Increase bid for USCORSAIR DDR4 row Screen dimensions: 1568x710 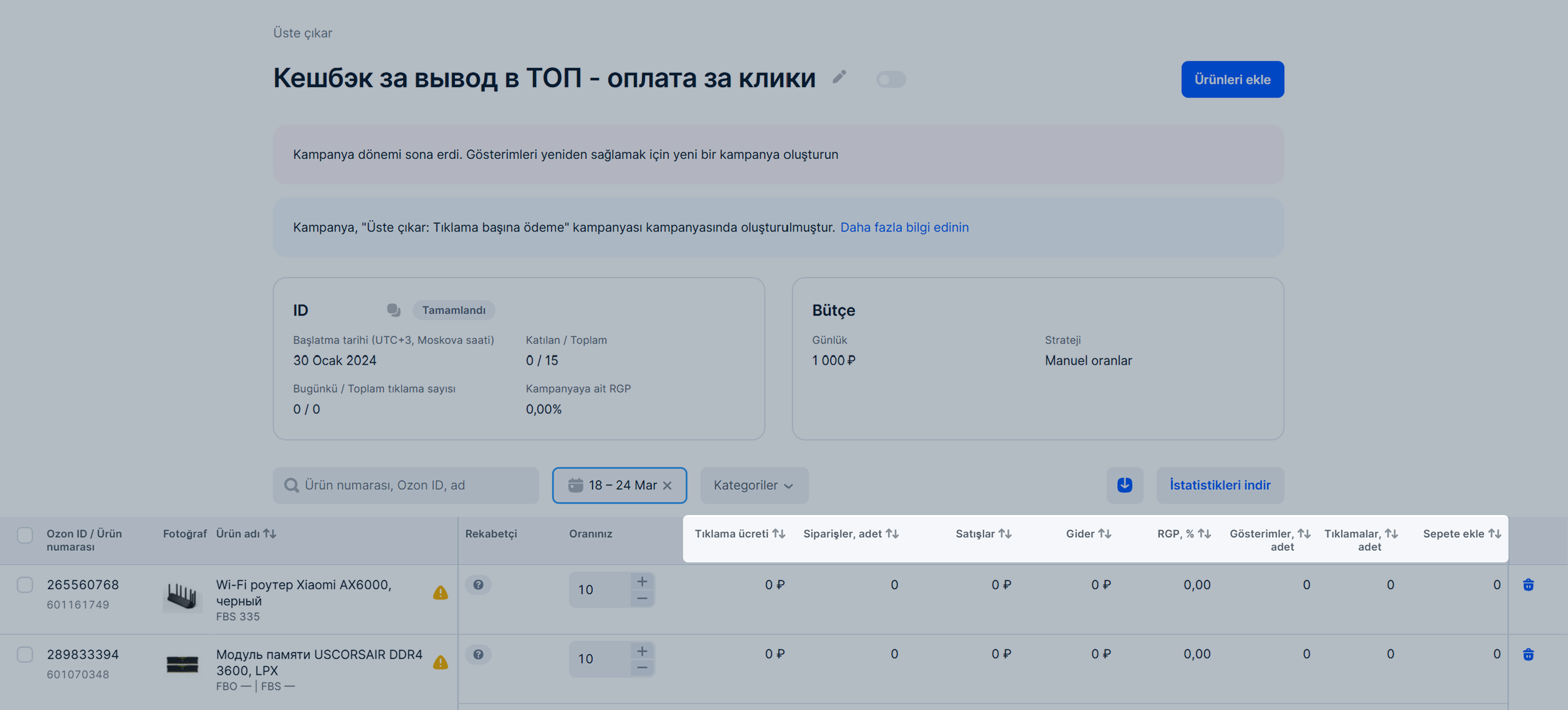(x=642, y=651)
